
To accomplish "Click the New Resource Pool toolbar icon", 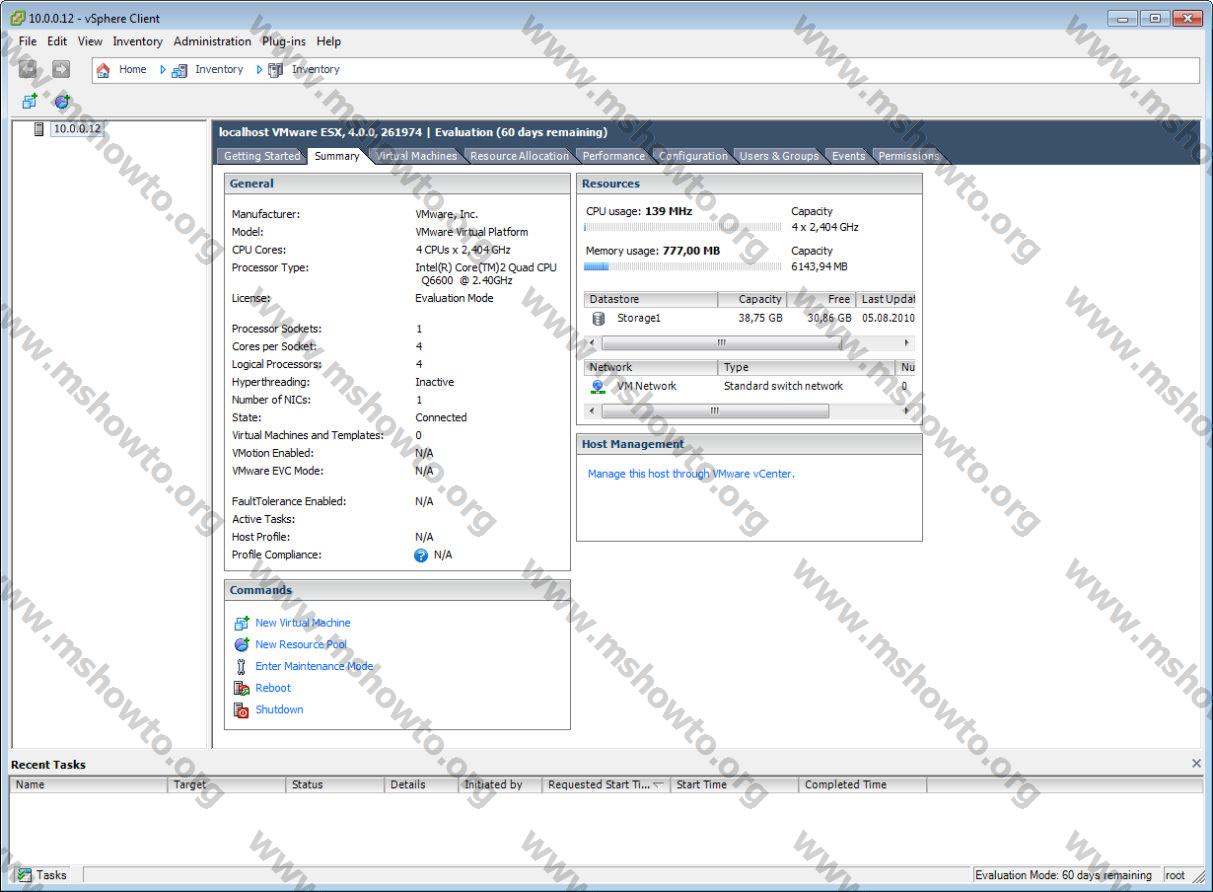I will point(62,101).
